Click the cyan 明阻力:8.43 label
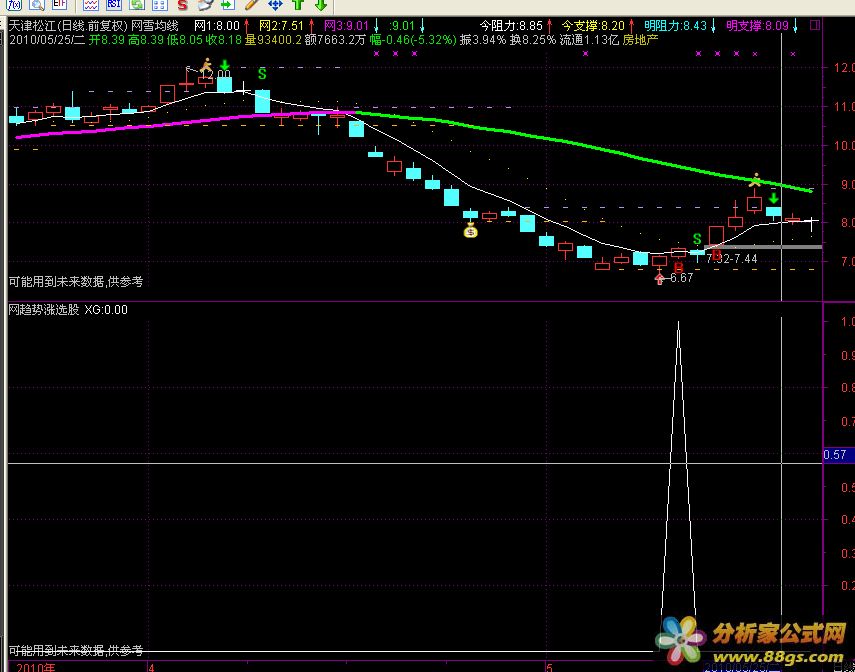This screenshot has width=855, height=672. click(x=676, y=26)
